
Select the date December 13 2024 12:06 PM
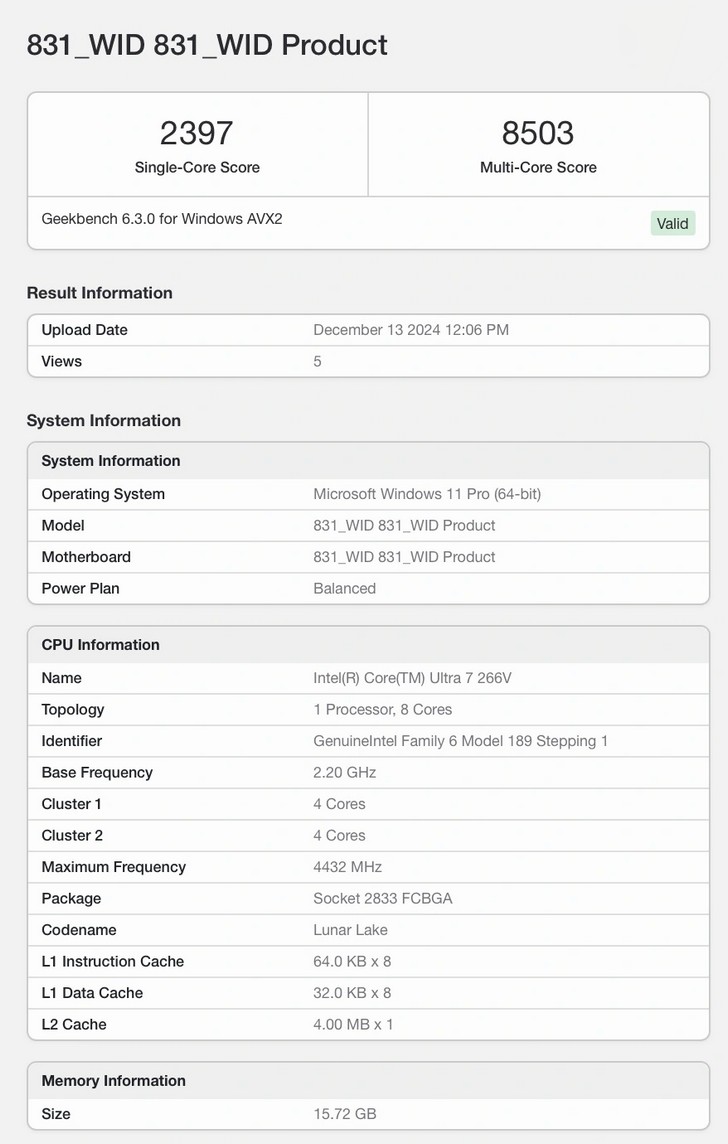[x=411, y=330]
